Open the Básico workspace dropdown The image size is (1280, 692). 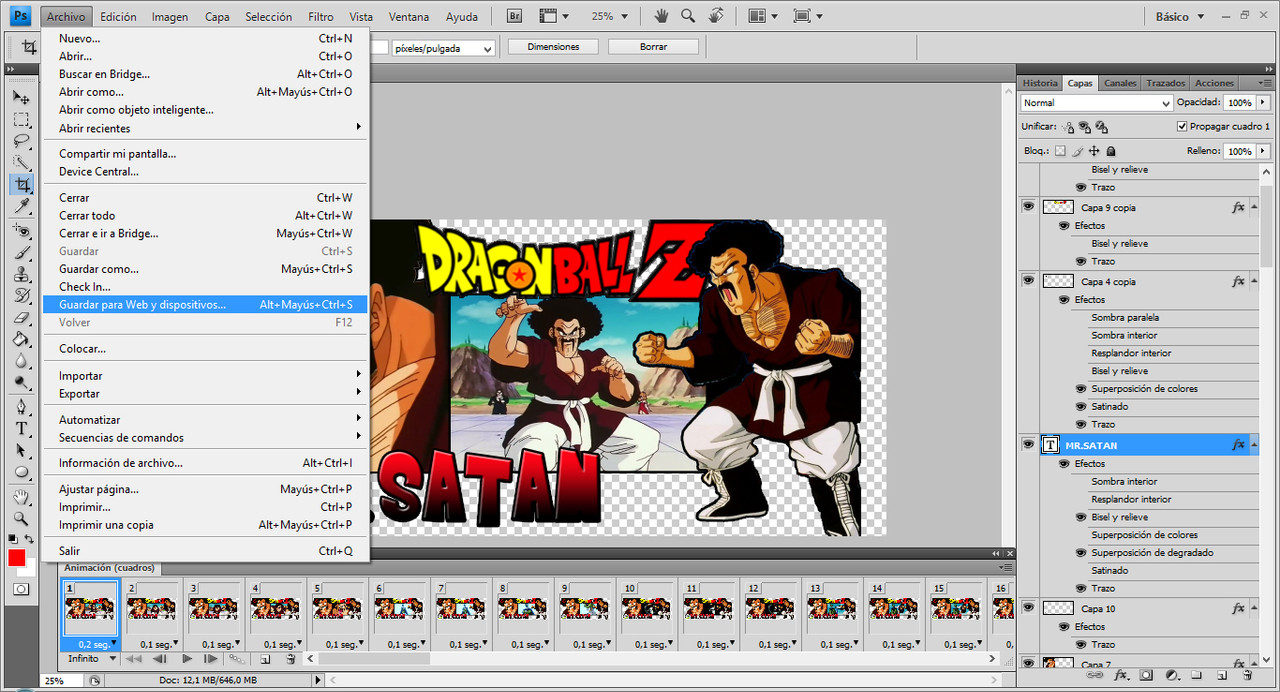click(1180, 17)
